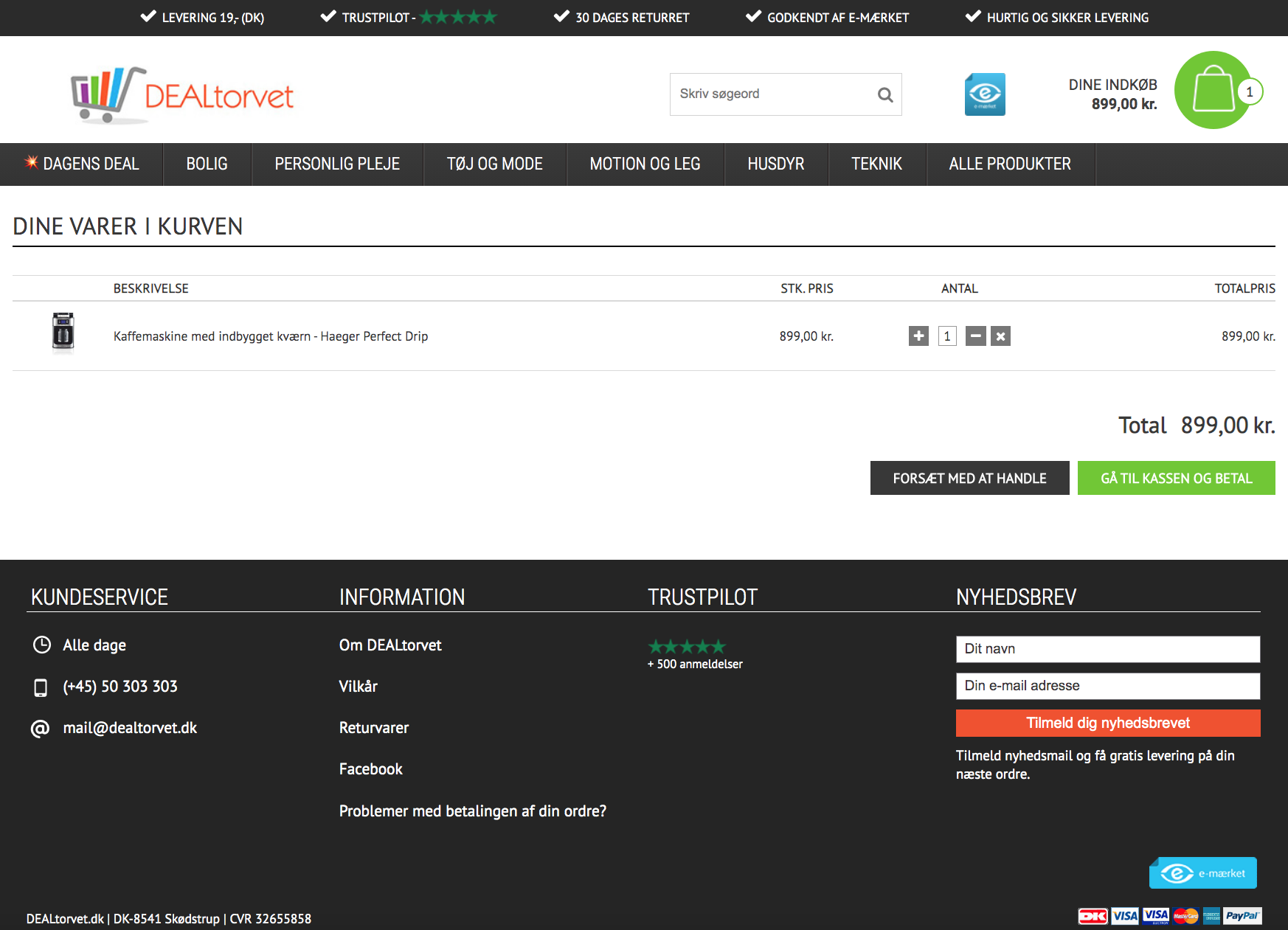Screen dimensions: 1288x930
Task: Remove coffee machine with the X icon
Action: (1000, 336)
